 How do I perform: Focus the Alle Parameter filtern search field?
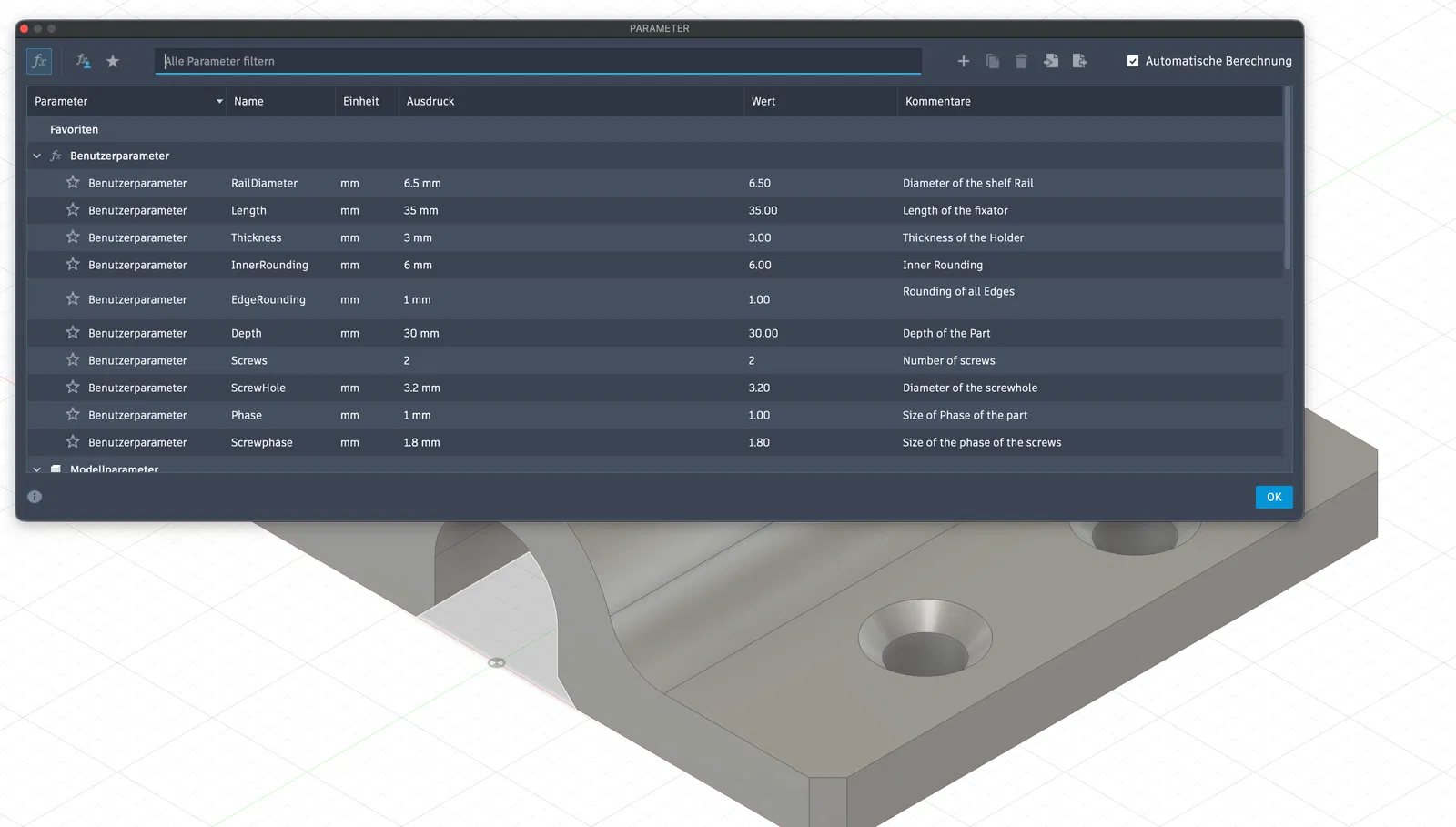coord(538,61)
